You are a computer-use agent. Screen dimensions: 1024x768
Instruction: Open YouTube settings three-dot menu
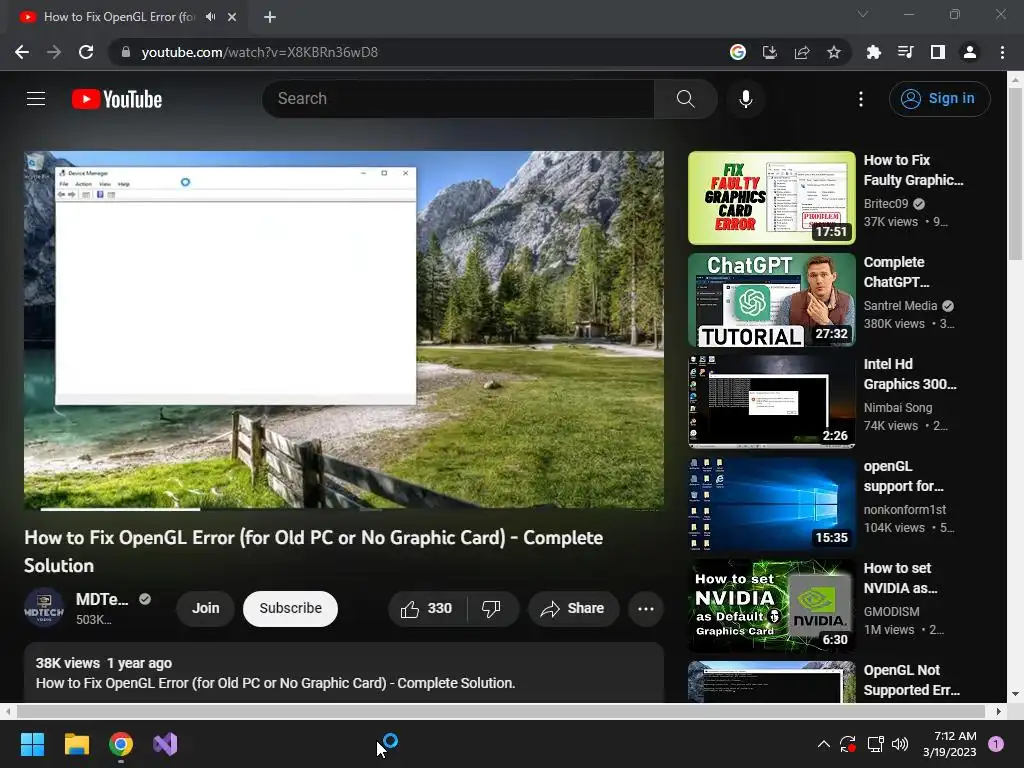861,99
